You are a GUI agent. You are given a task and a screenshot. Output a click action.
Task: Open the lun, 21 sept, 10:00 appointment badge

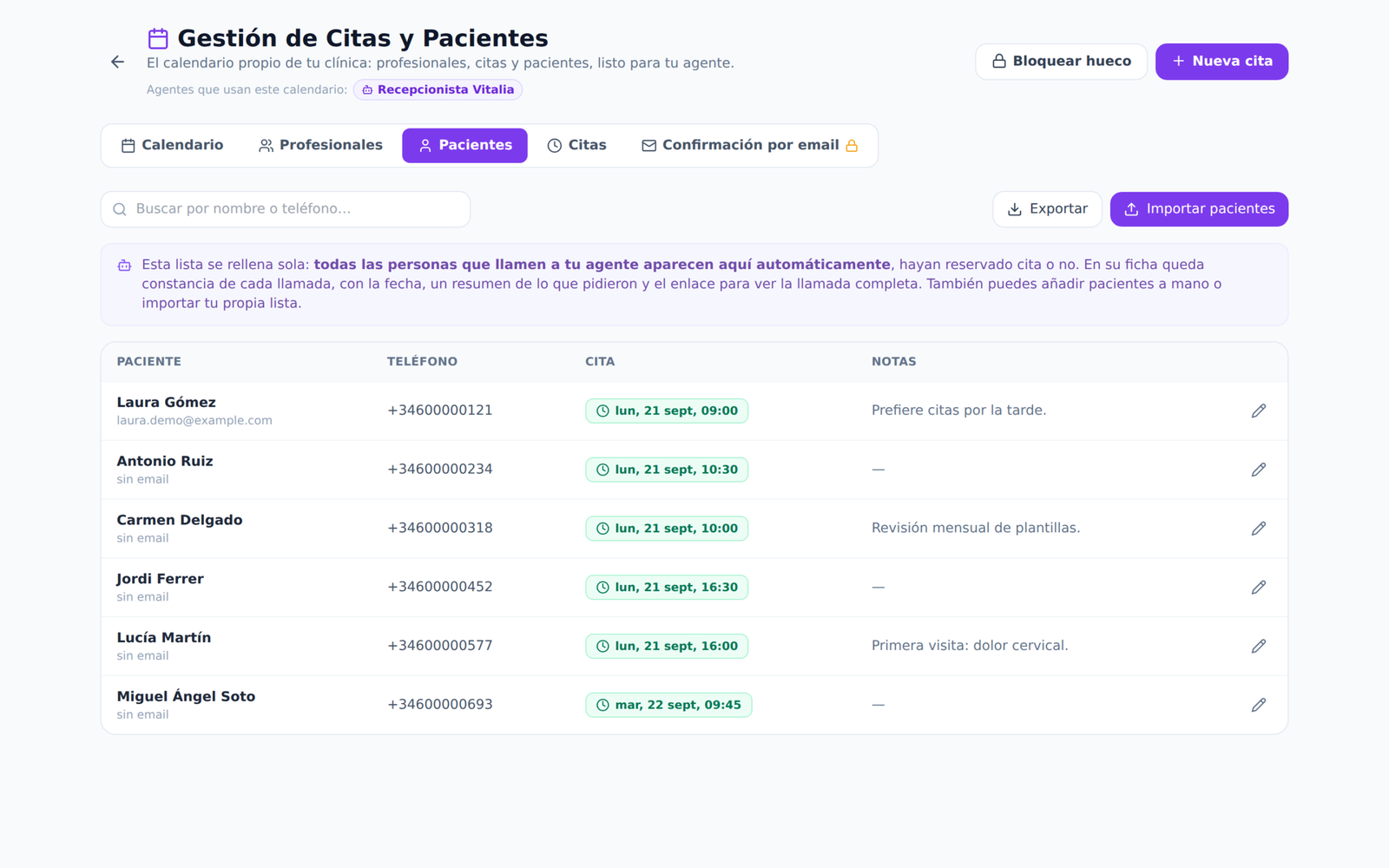point(667,529)
